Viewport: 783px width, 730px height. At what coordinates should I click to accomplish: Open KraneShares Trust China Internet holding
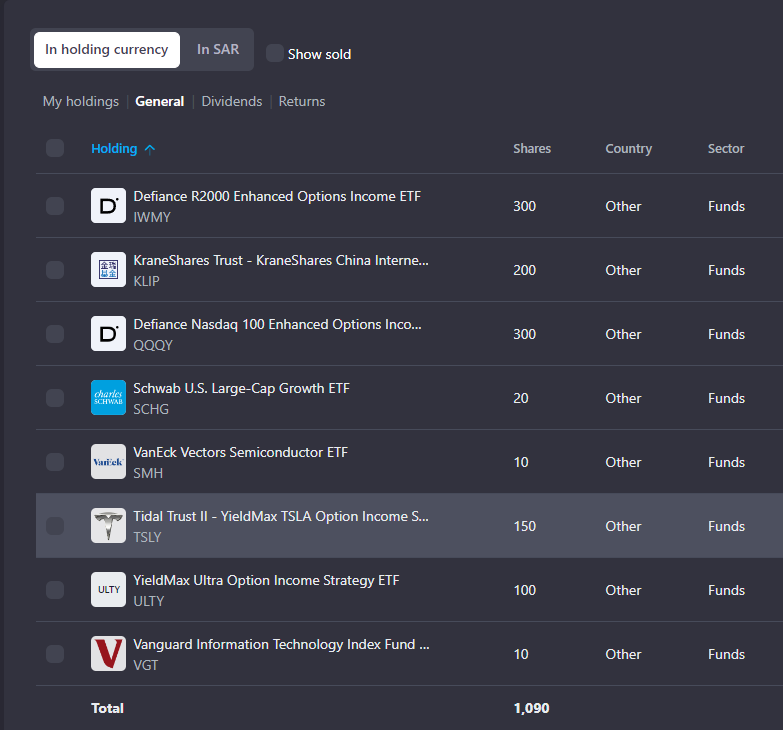coord(281,260)
